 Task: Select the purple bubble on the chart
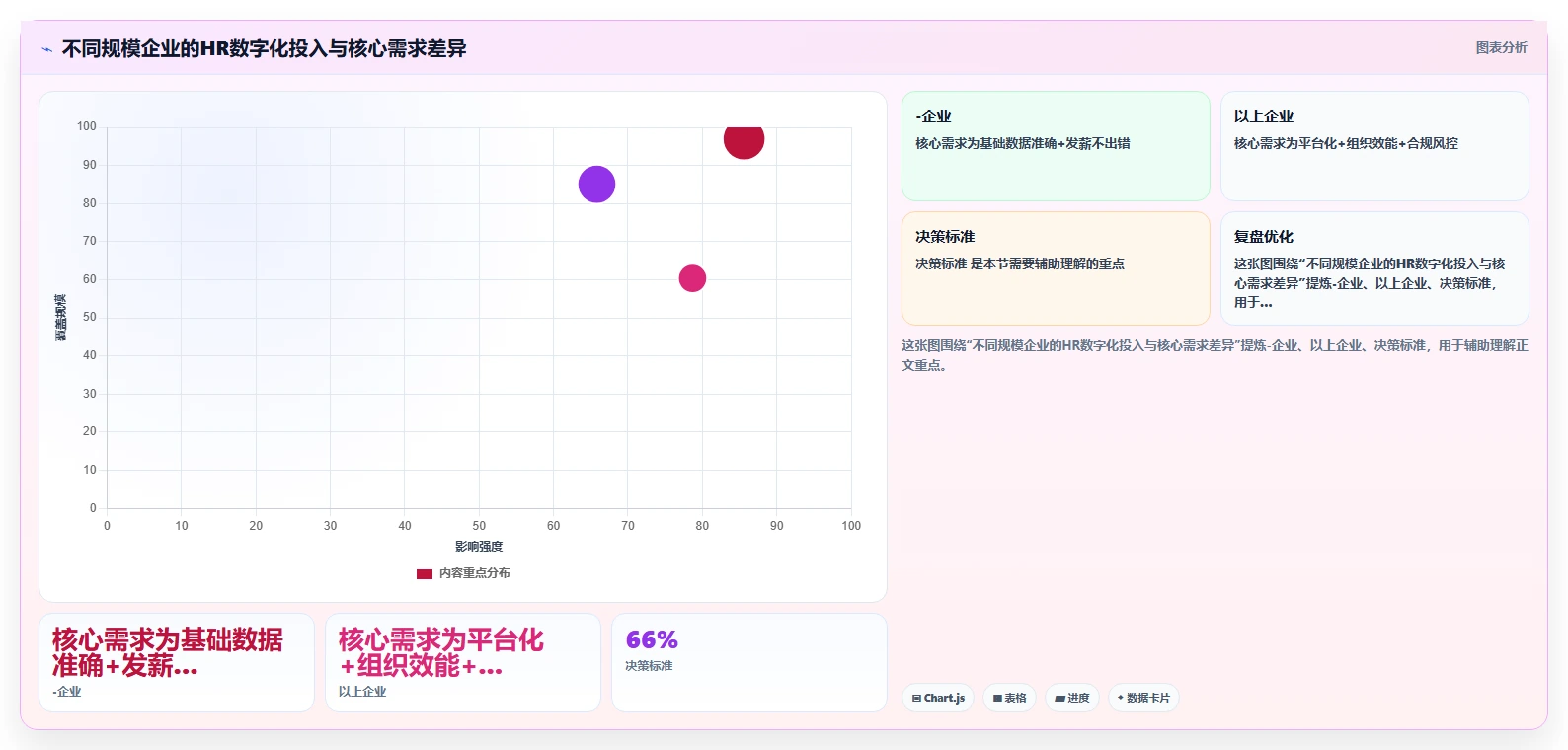(x=596, y=184)
